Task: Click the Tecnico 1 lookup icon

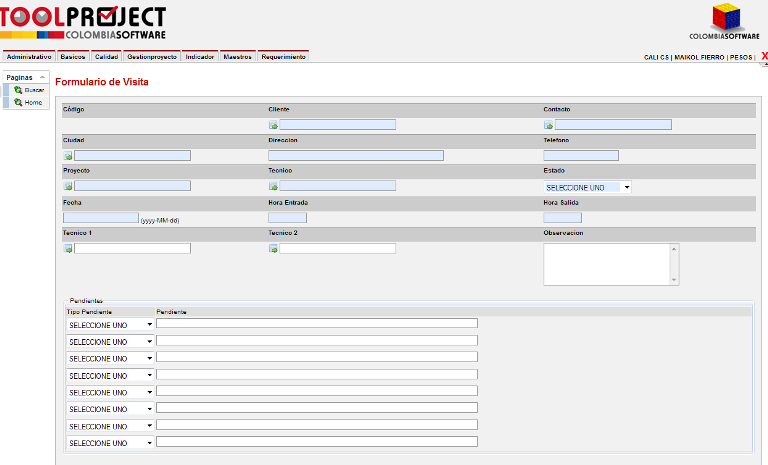Action: click(68, 248)
